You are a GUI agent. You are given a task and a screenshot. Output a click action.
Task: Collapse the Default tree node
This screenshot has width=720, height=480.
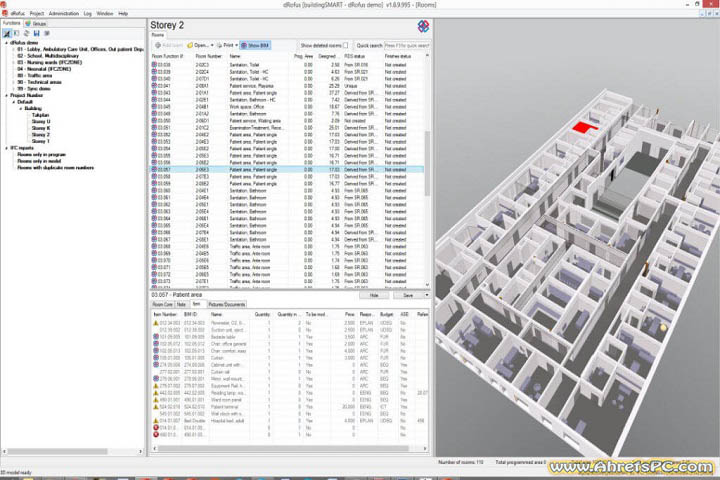[14, 102]
